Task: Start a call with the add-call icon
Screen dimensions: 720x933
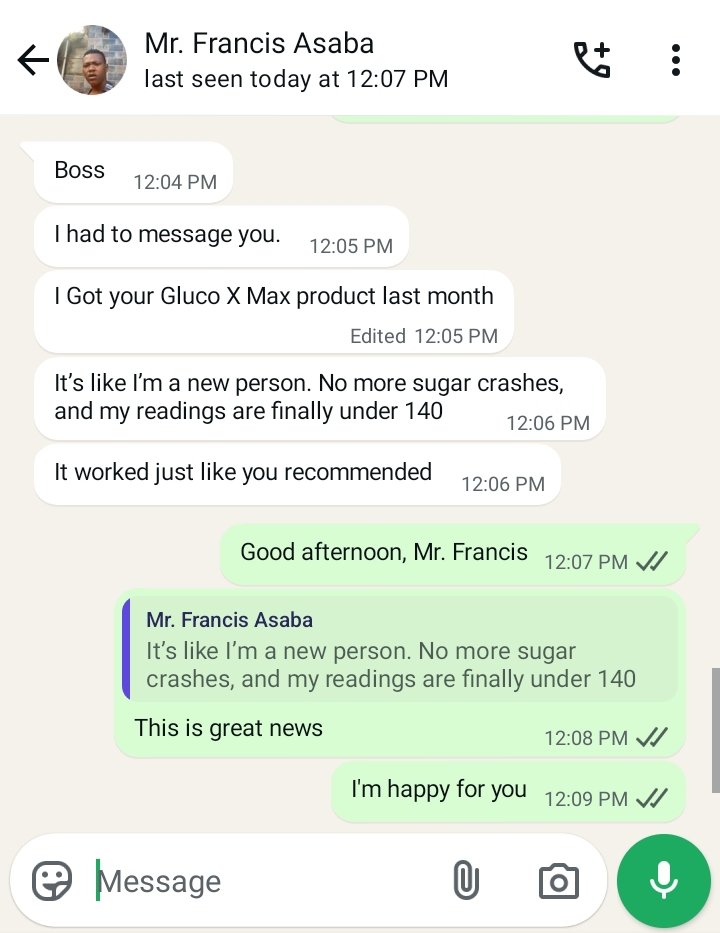Action: point(591,60)
